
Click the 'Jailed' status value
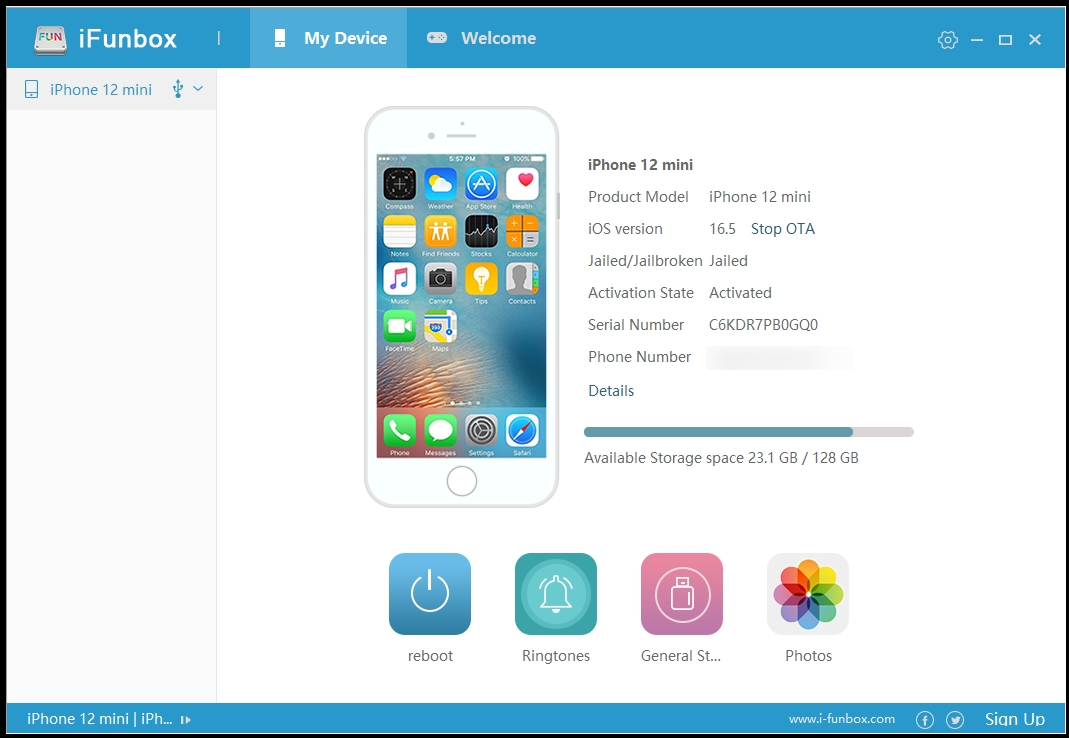(x=728, y=261)
